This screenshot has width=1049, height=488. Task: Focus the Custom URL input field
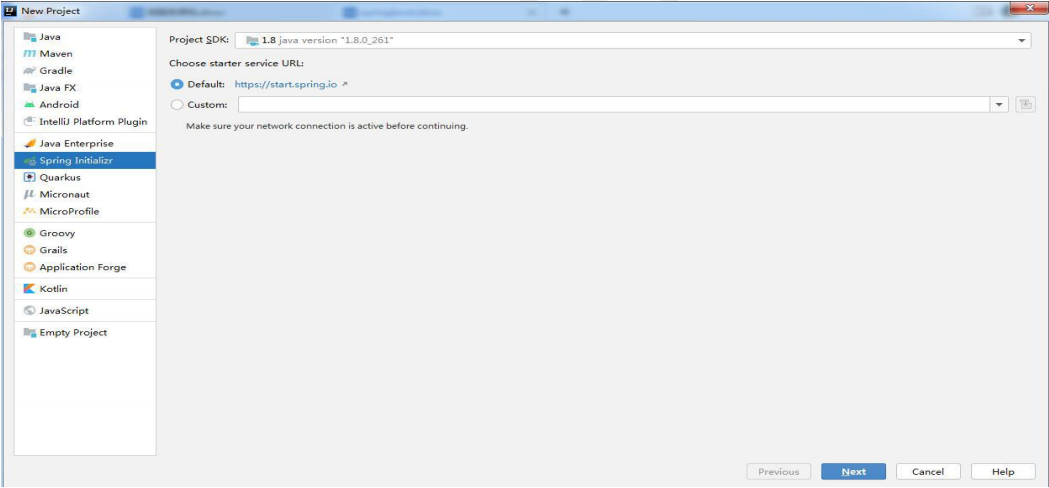(614, 104)
